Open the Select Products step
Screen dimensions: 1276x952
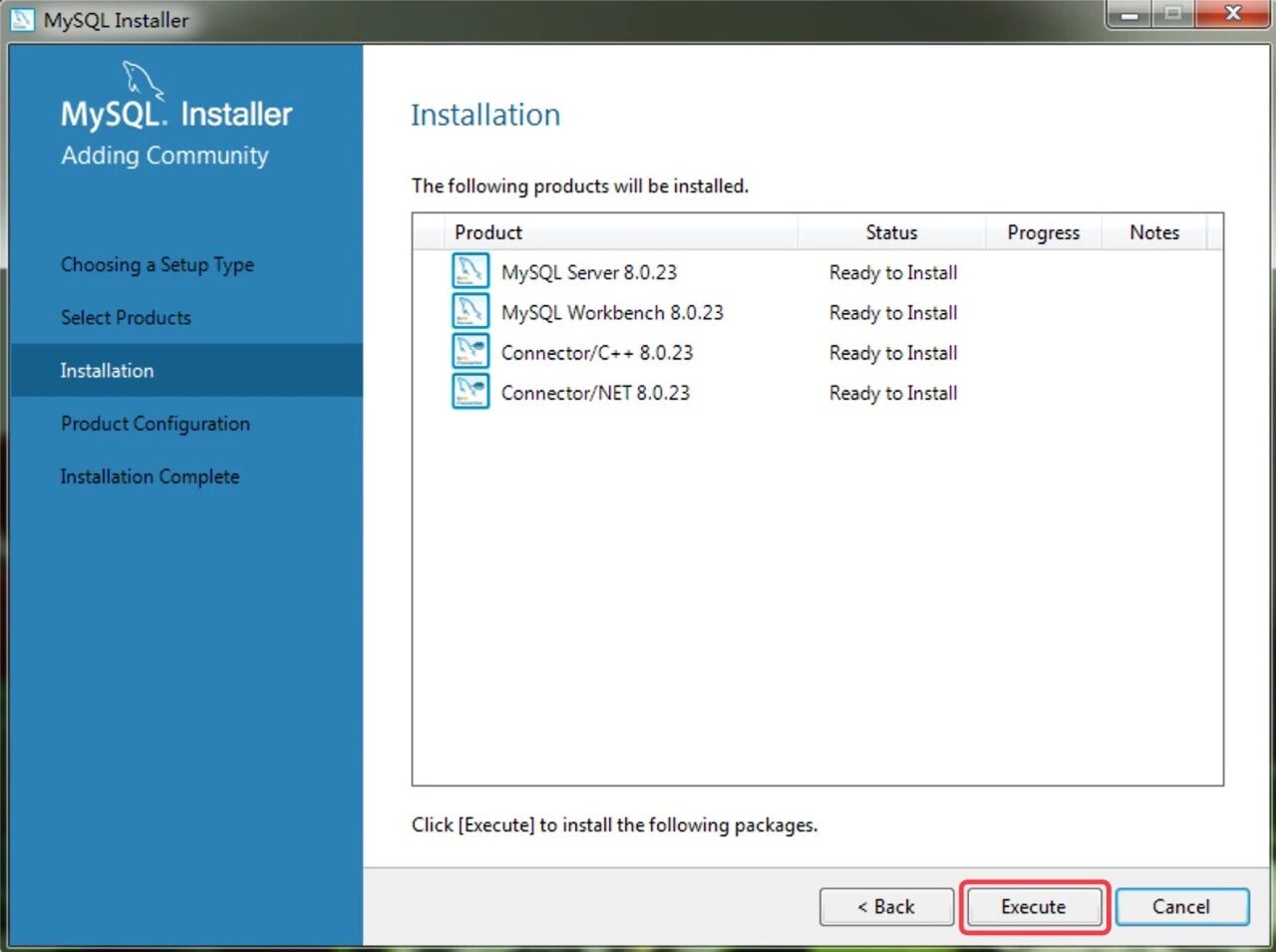(x=126, y=317)
